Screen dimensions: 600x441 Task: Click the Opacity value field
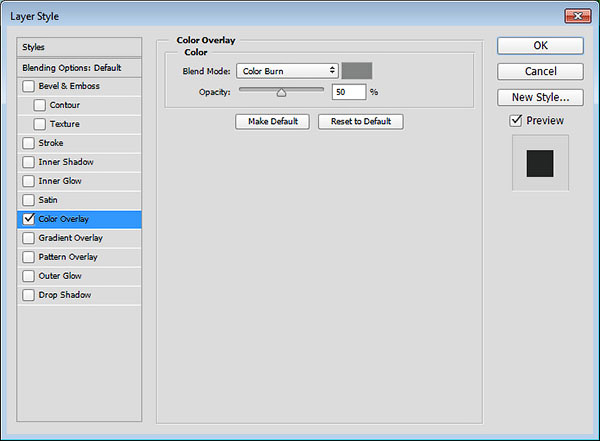pos(349,92)
